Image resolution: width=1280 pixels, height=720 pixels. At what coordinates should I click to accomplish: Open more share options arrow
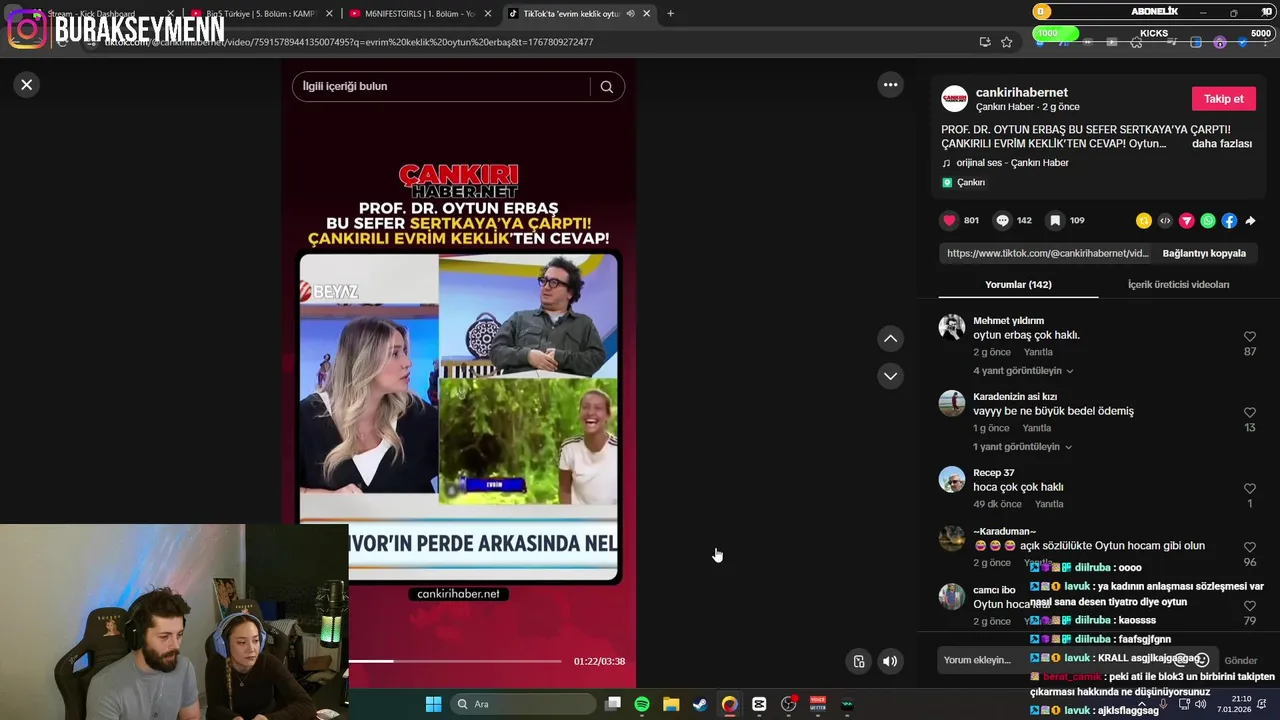1250,221
